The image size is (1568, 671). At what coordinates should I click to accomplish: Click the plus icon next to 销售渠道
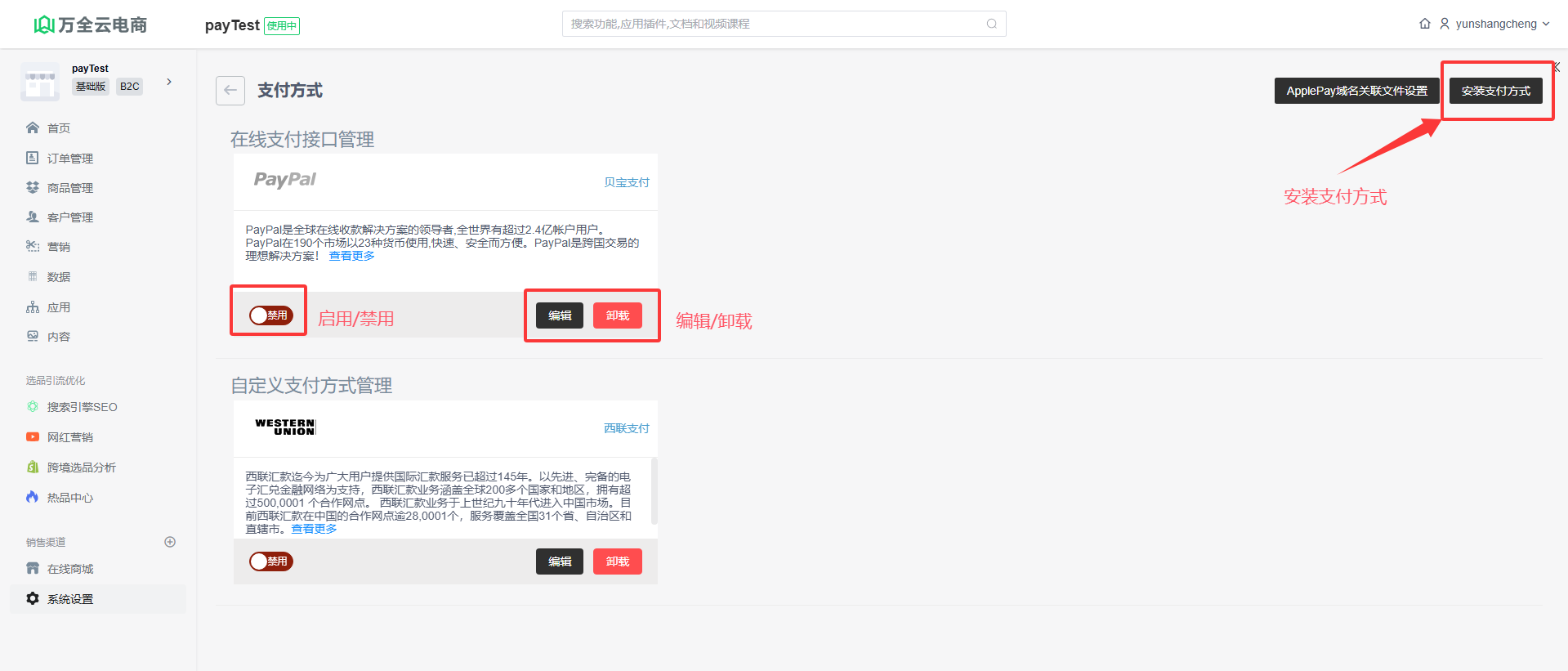[x=170, y=542]
